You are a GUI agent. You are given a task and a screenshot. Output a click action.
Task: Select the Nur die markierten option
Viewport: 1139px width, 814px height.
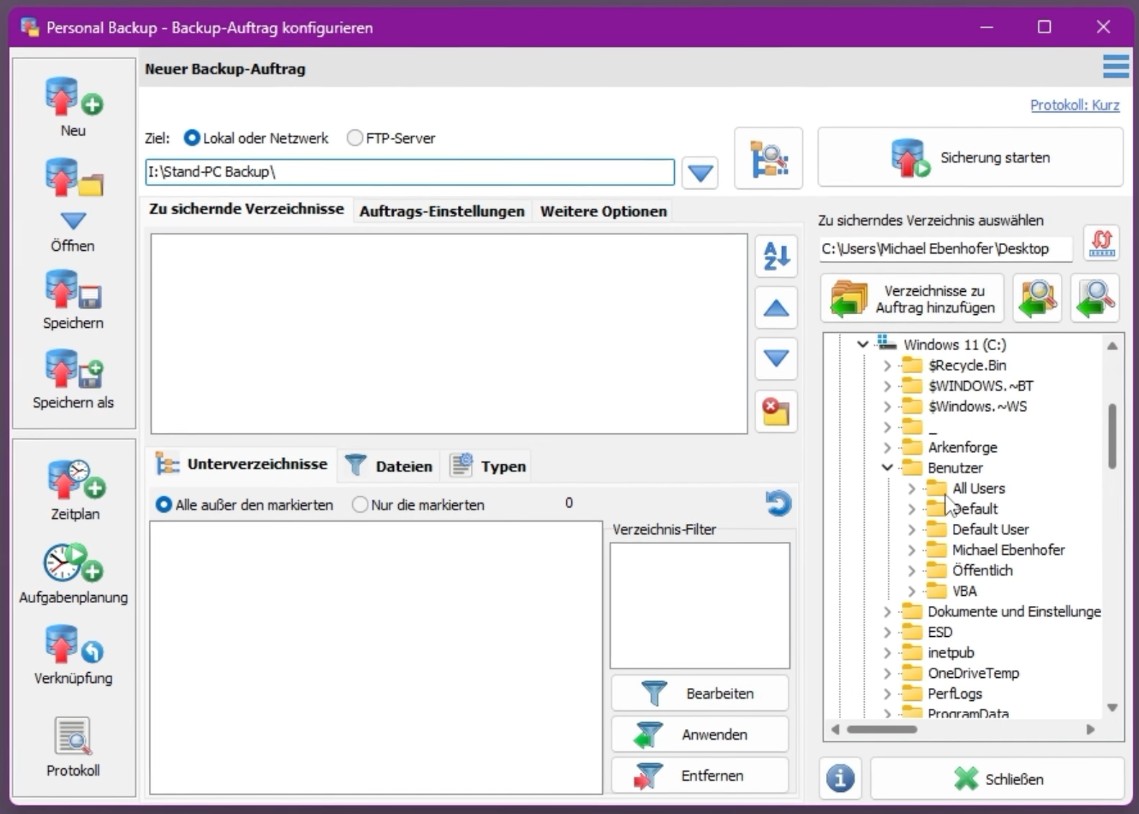(360, 505)
